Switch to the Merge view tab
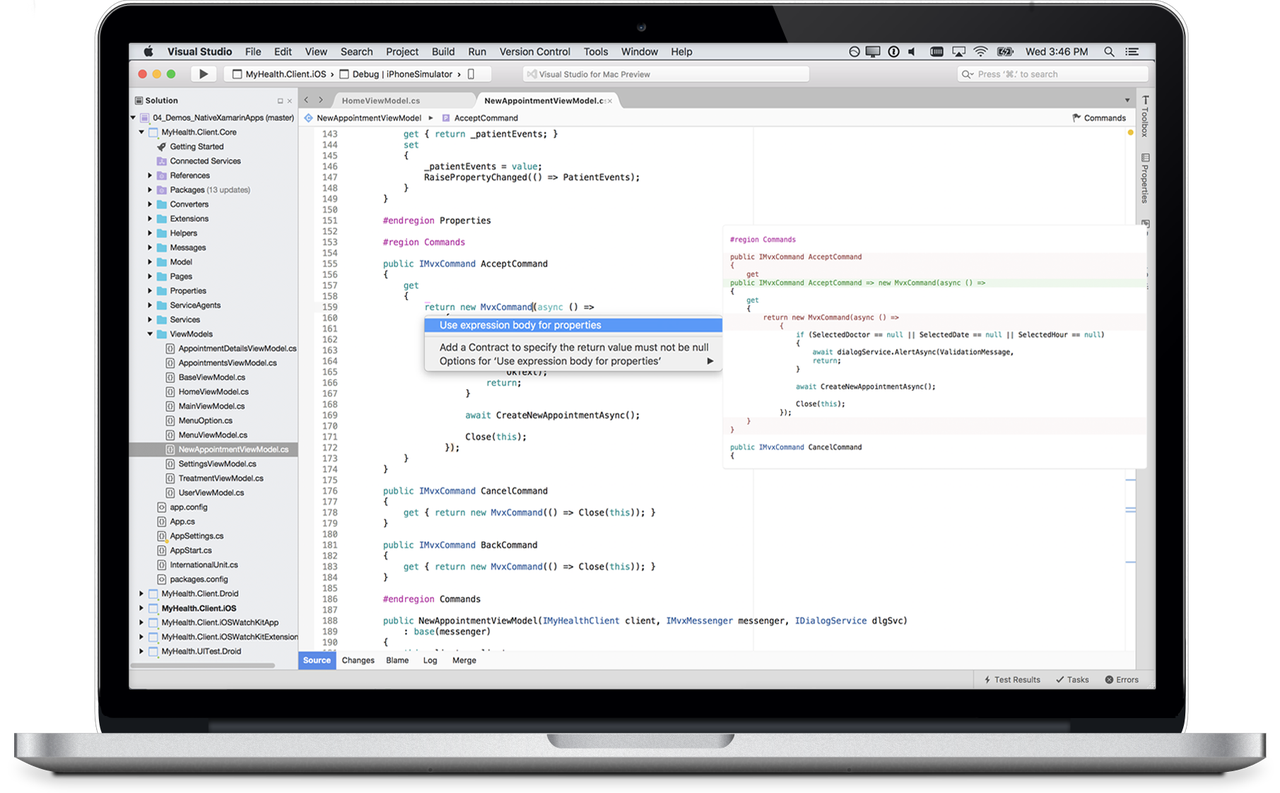This screenshot has width=1280, height=793. 464,660
